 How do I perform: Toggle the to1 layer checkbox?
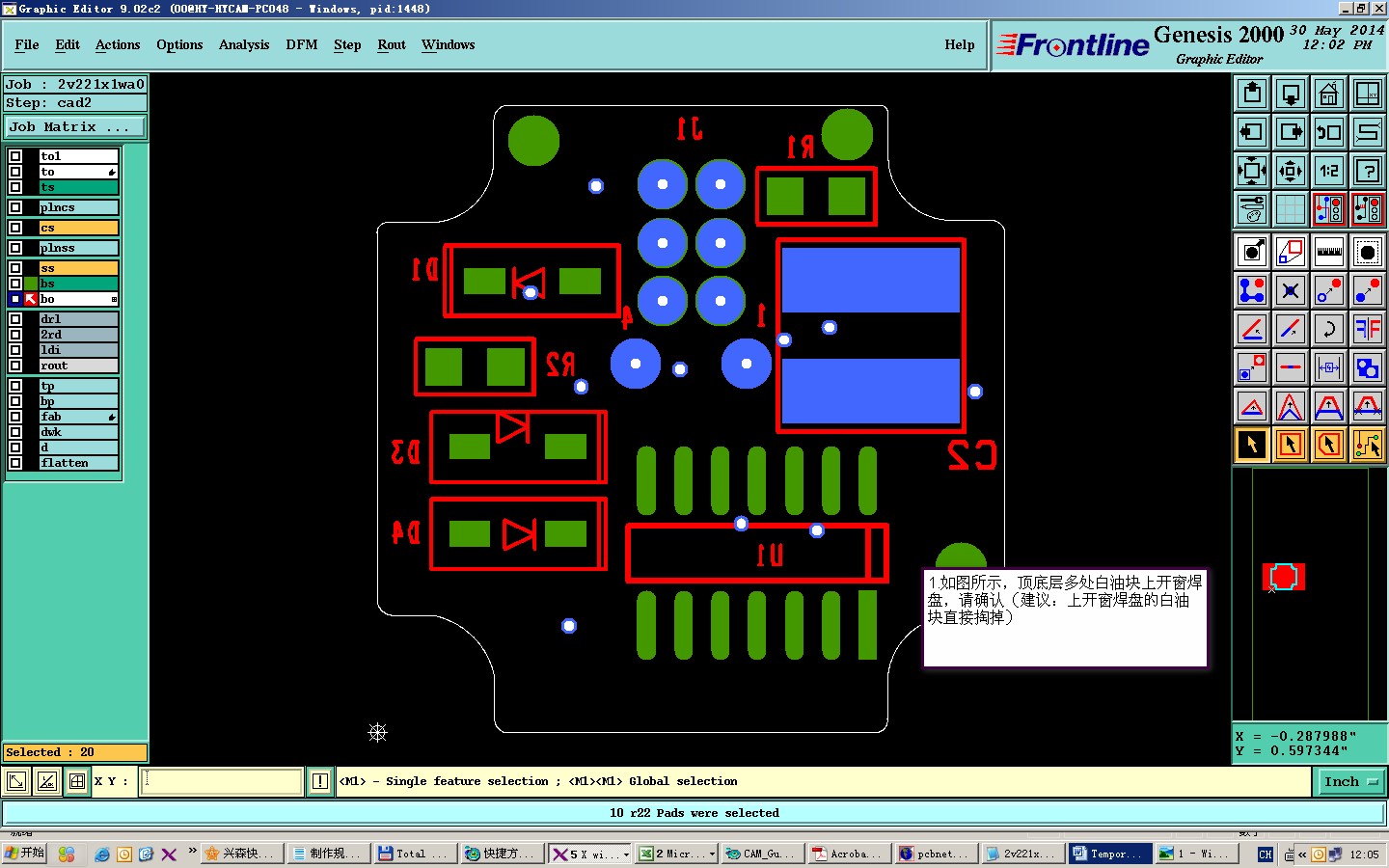point(15,156)
